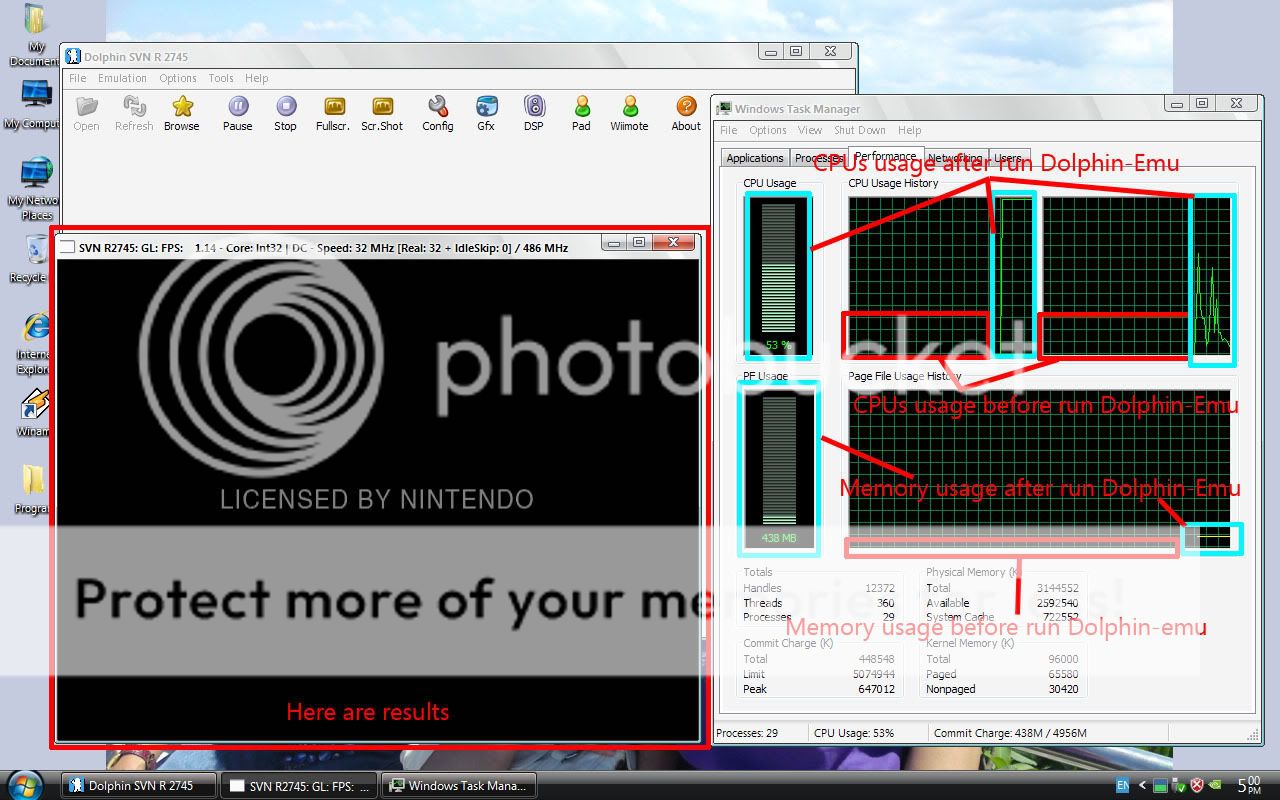Screen dimensions: 1280x800
Task: Stop the current emulation
Action: 285,110
